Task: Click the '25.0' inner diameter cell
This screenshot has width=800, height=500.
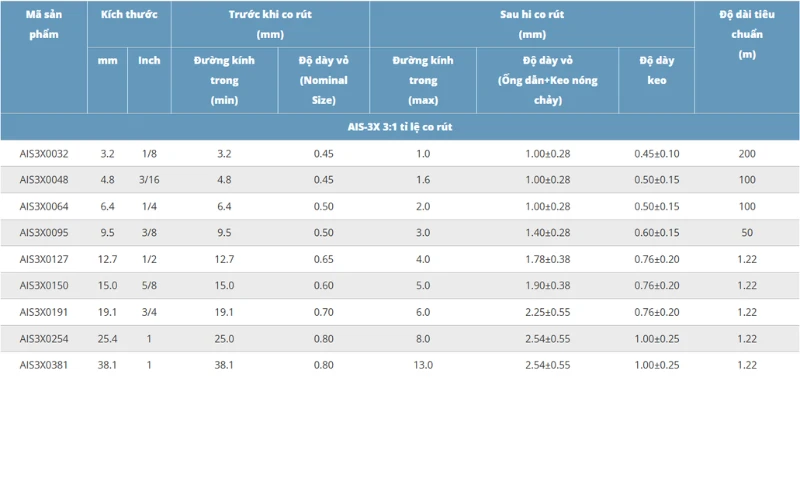Action: [224, 338]
